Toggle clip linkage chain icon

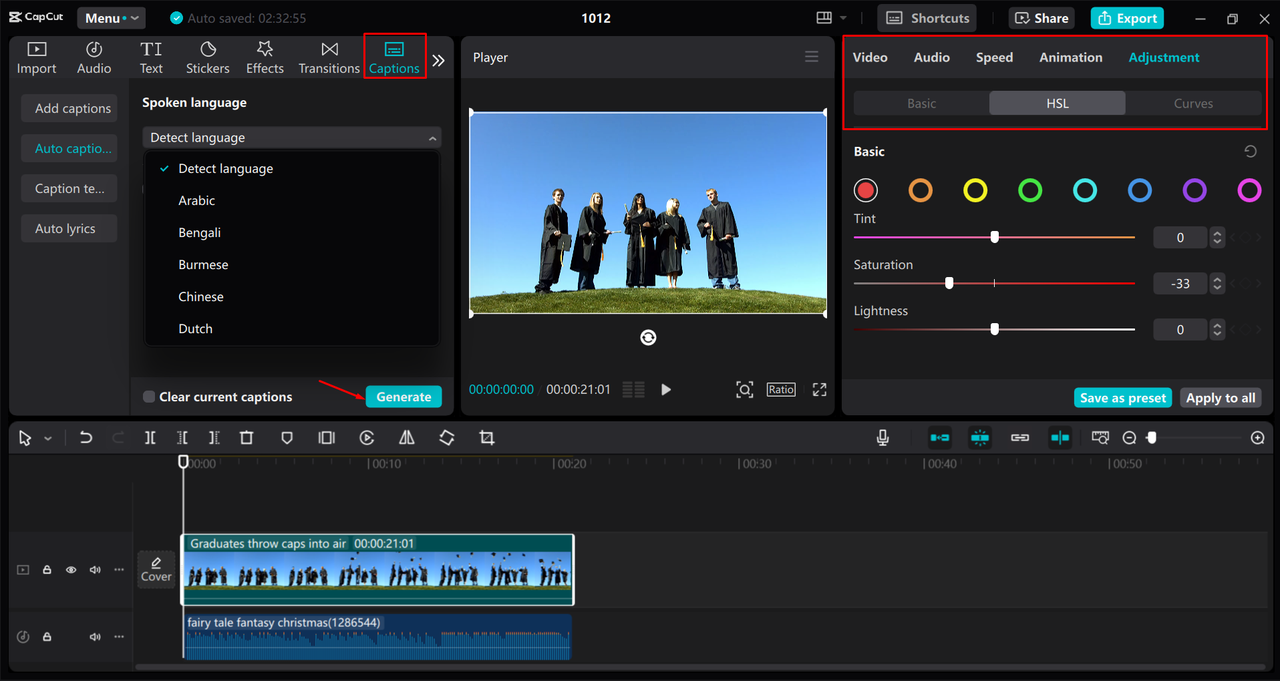(x=1020, y=438)
